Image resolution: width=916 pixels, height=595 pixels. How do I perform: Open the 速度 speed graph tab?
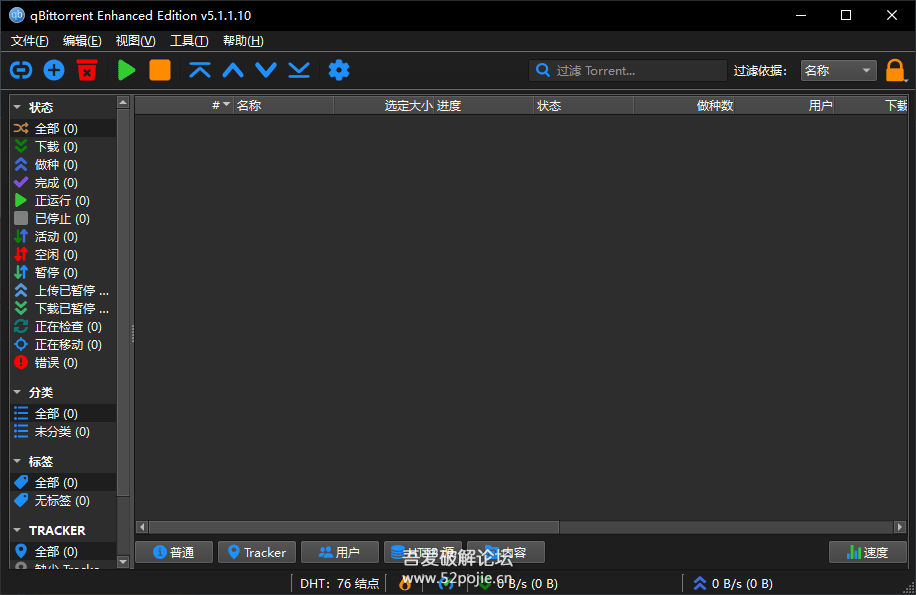[867, 552]
